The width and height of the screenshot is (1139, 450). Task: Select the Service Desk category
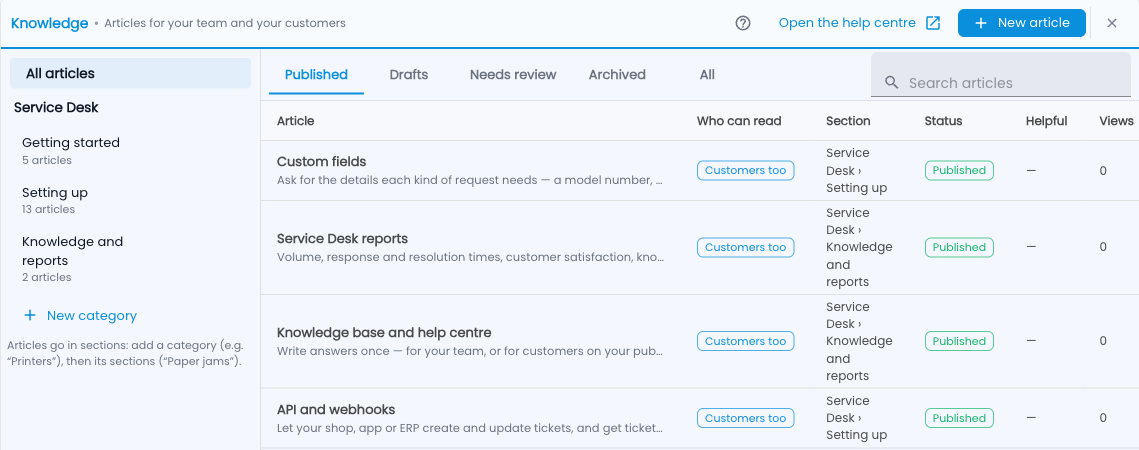coord(57,108)
